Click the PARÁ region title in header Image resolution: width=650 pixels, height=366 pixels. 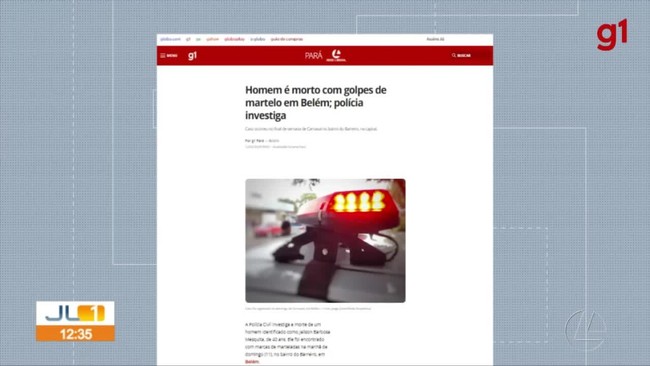pyautogui.click(x=313, y=56)
